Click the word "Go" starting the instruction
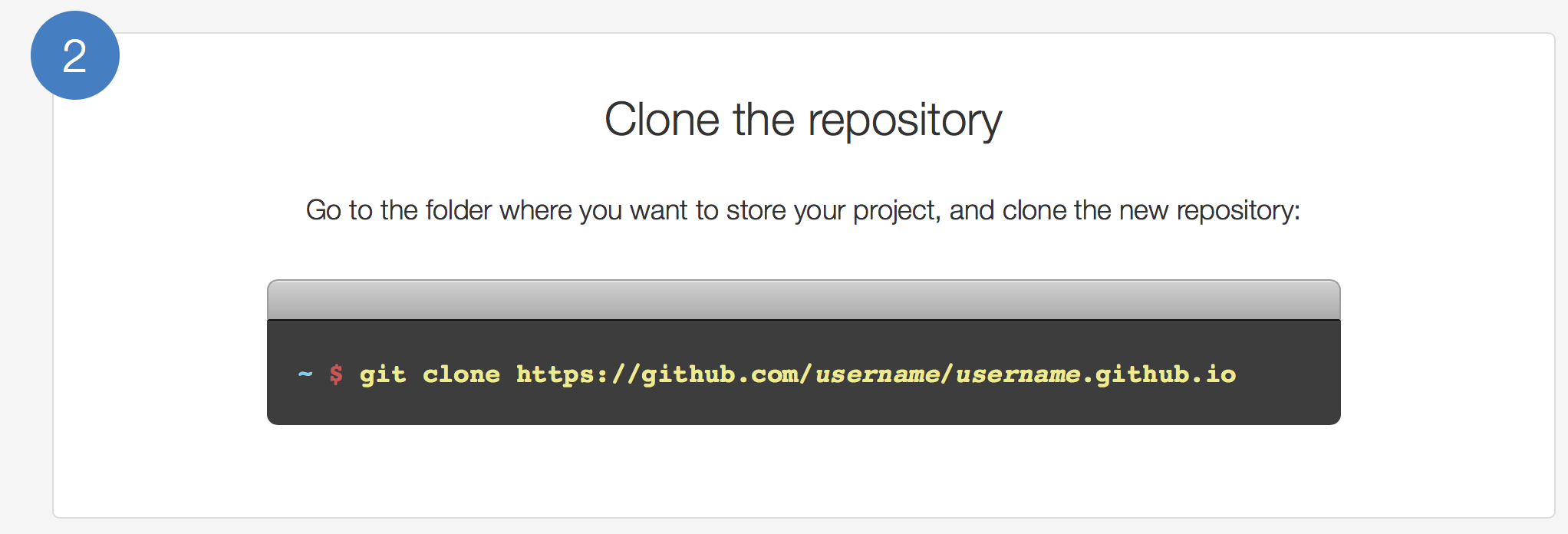Viewport: 1568px width, 534px height. click(x=323, y=210)
